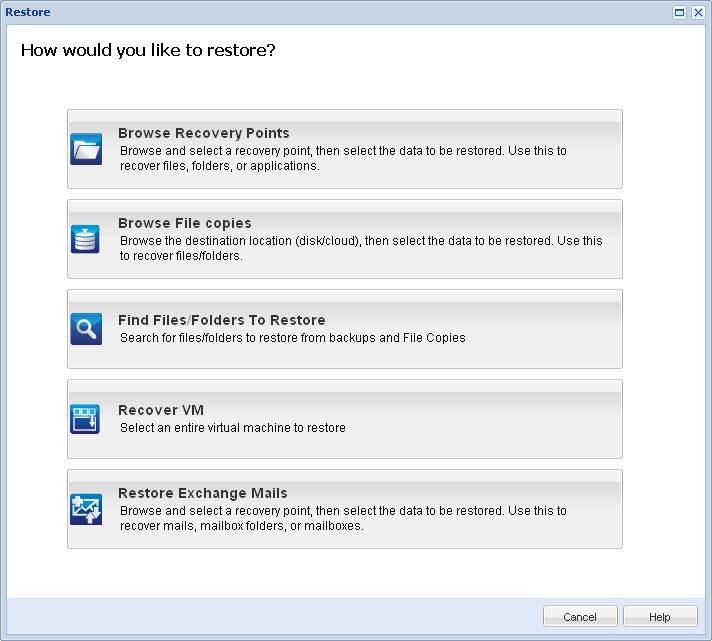Click the destination location (disk/cloud) description
The height and width of the screenshot is (641, 712).
361,249
